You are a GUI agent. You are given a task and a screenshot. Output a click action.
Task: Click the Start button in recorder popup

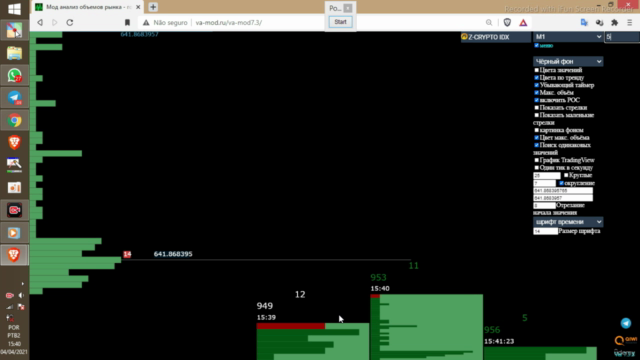[340, 22]
